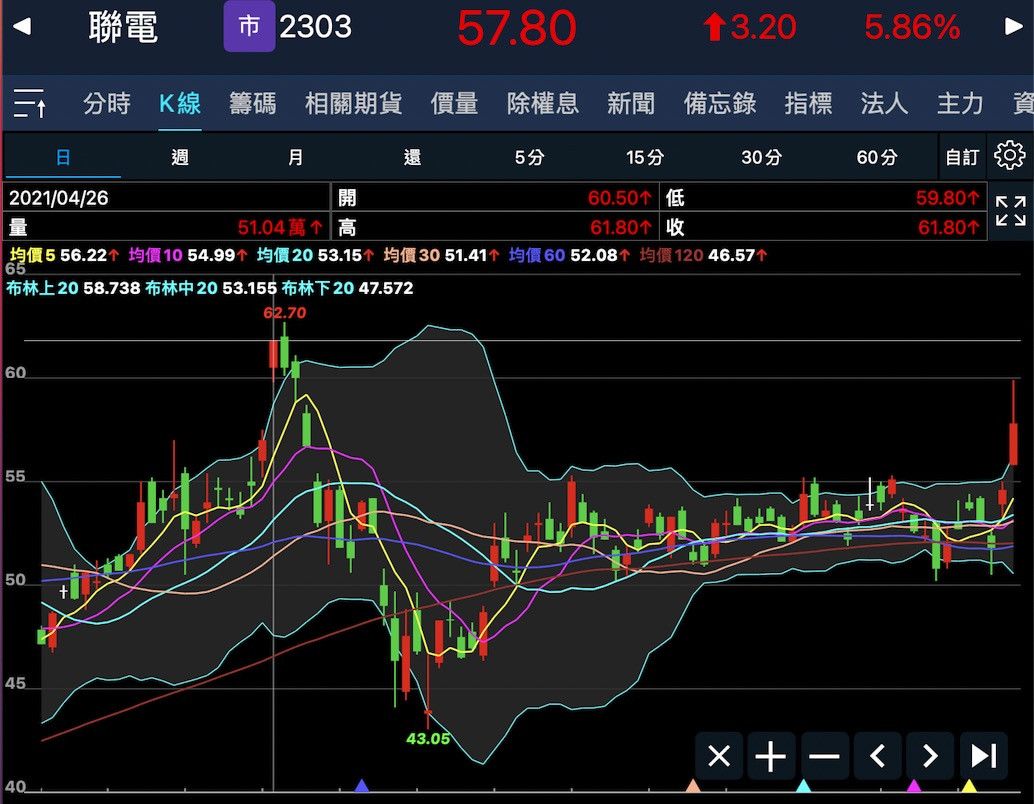Jump to latest candle with skip-end button
Viewport: 1034px width, 804px height.
pos(983,756)
